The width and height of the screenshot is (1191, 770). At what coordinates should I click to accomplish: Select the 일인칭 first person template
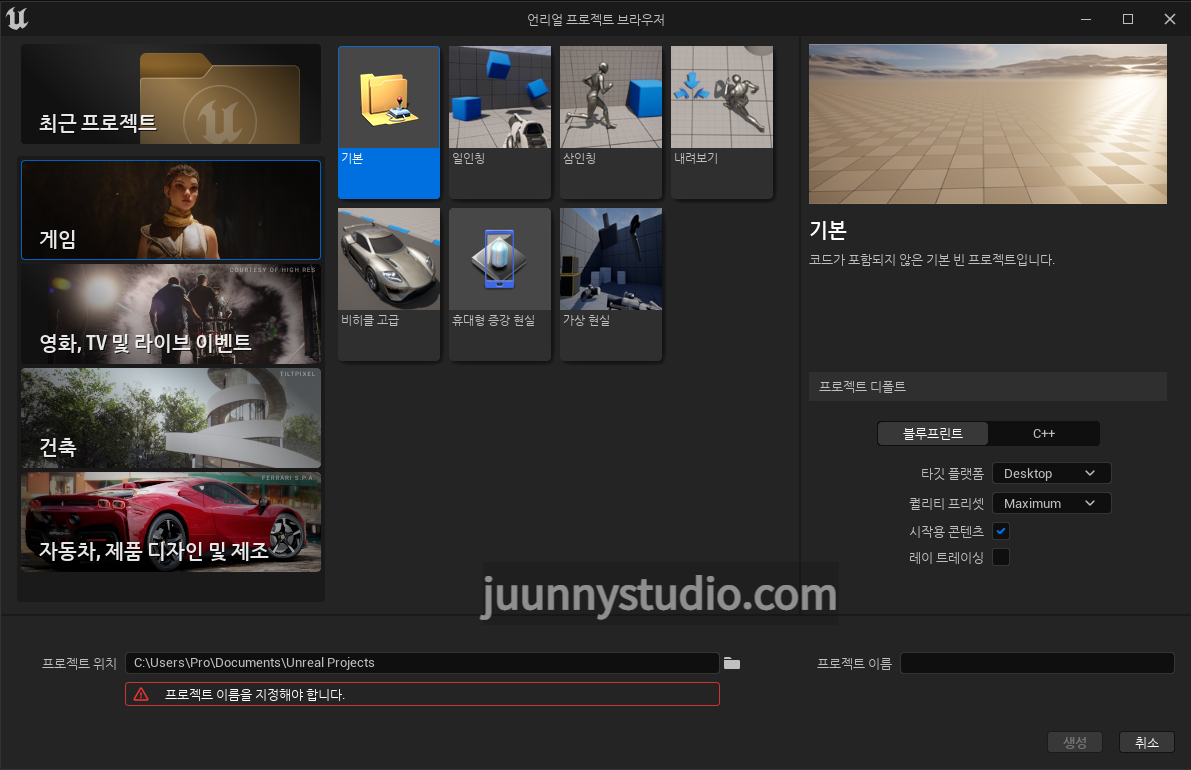[x=500, y=122]
